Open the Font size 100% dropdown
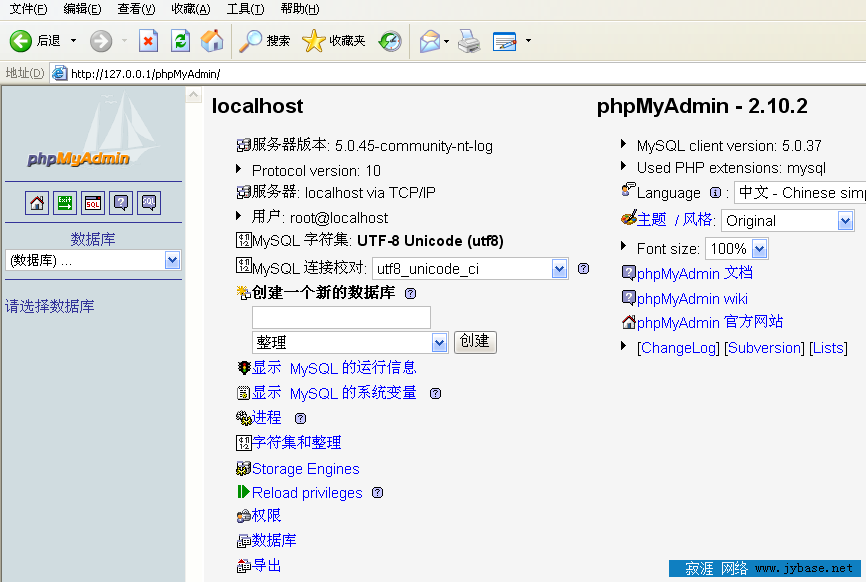 click(737, 248)
